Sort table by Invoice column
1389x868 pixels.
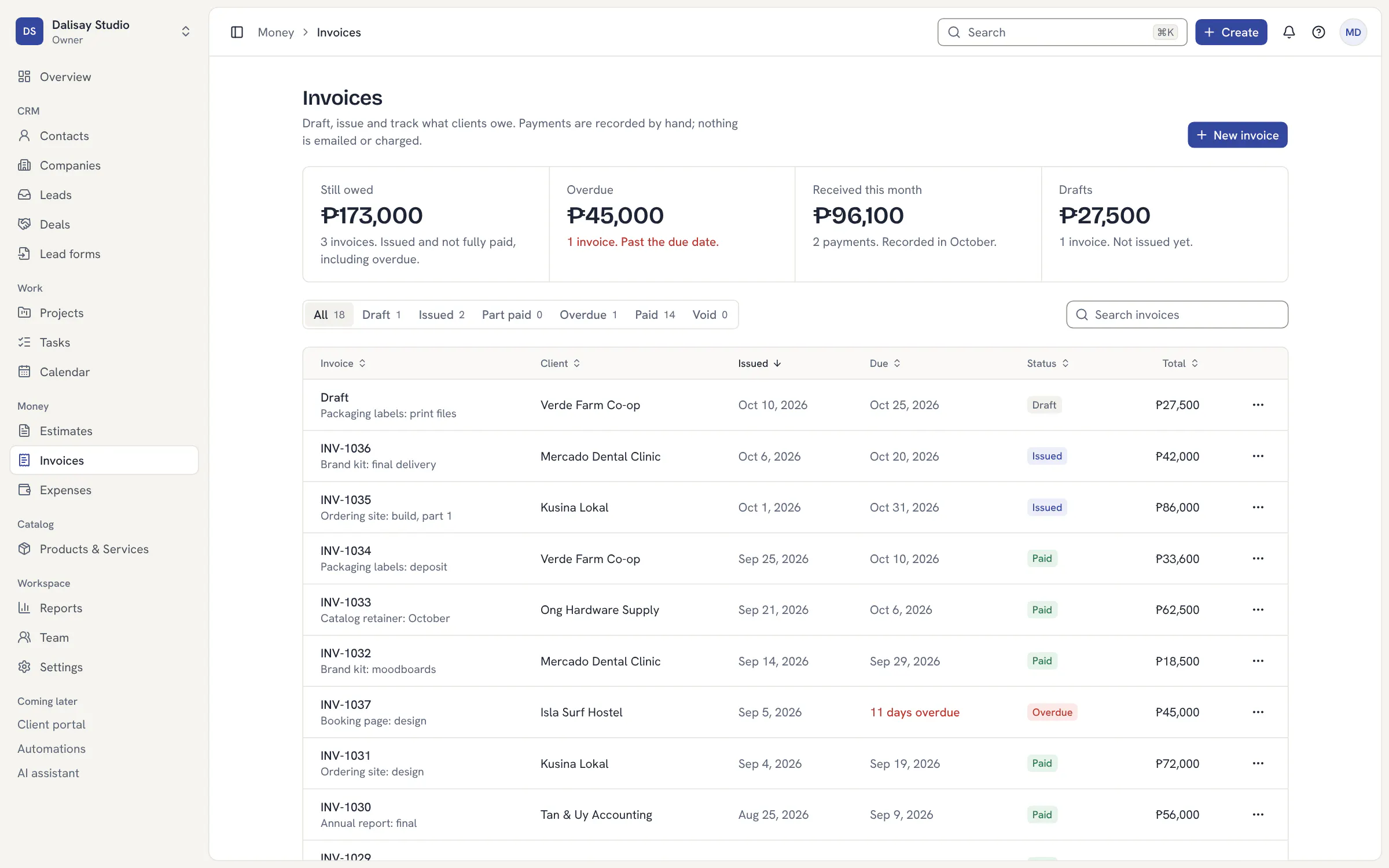point(343,363)
